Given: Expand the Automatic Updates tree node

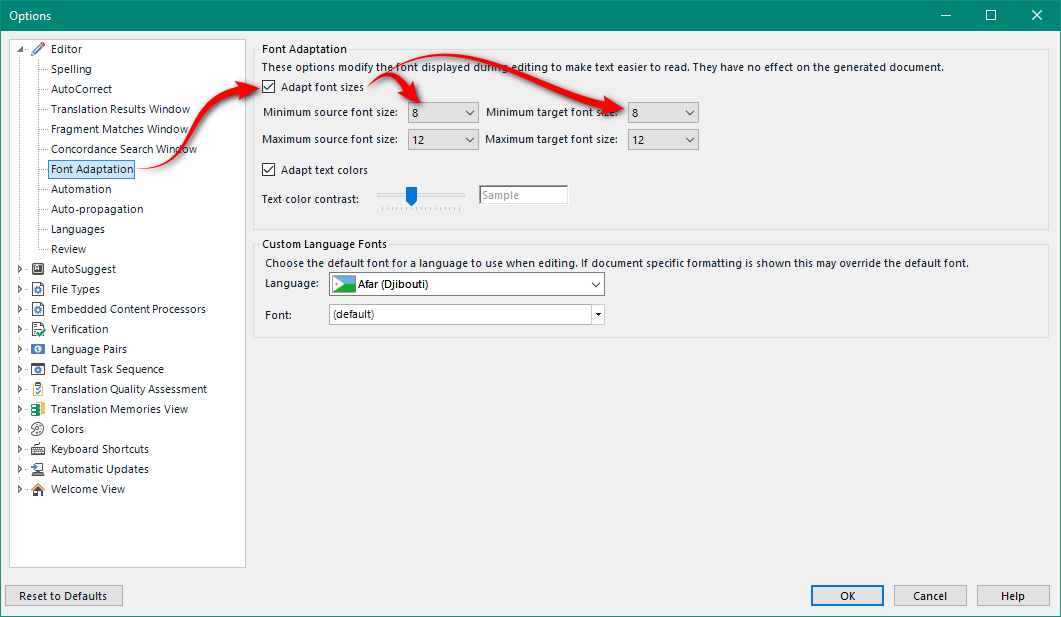Looking at the screenshot, I should coord(20,469).
